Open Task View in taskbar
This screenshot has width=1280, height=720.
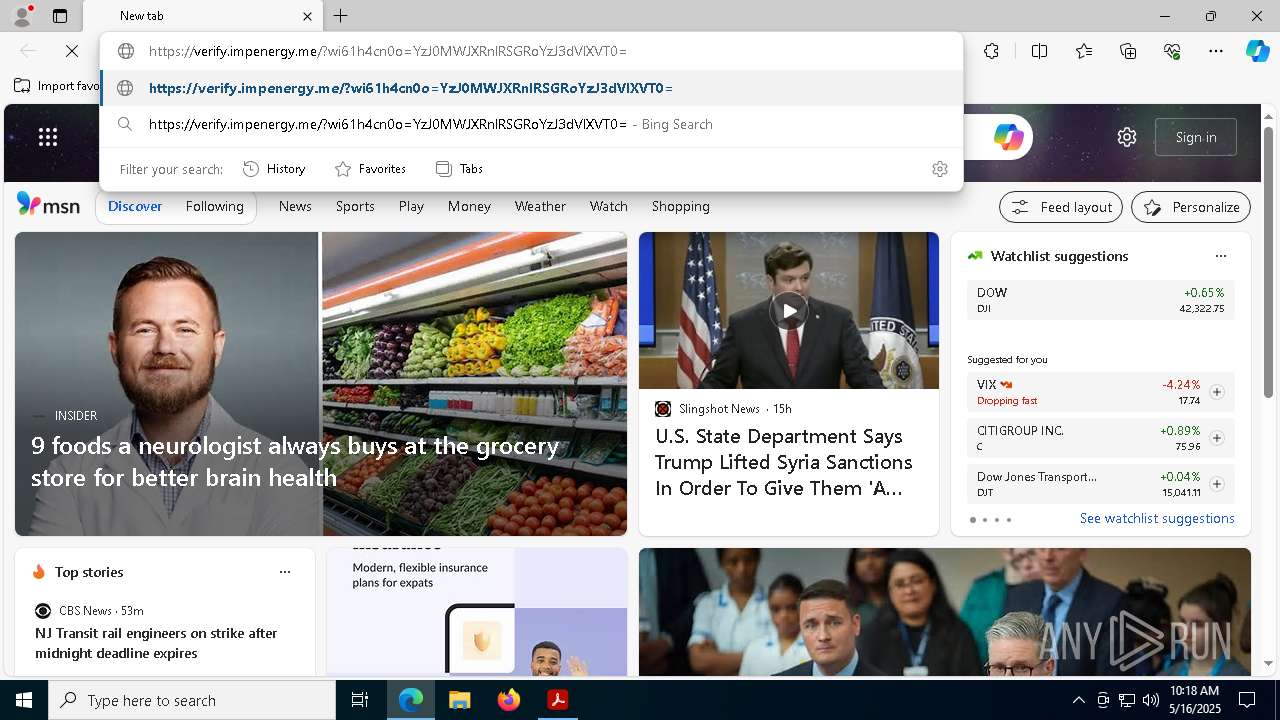point(360,700)
